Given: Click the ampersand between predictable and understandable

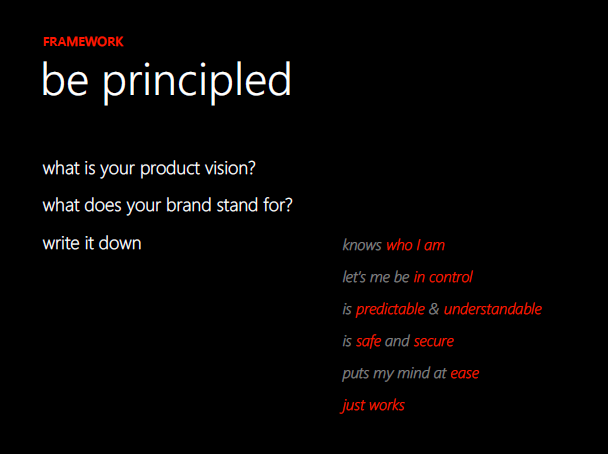Looking at the screenshot, I should coord(434,309).
